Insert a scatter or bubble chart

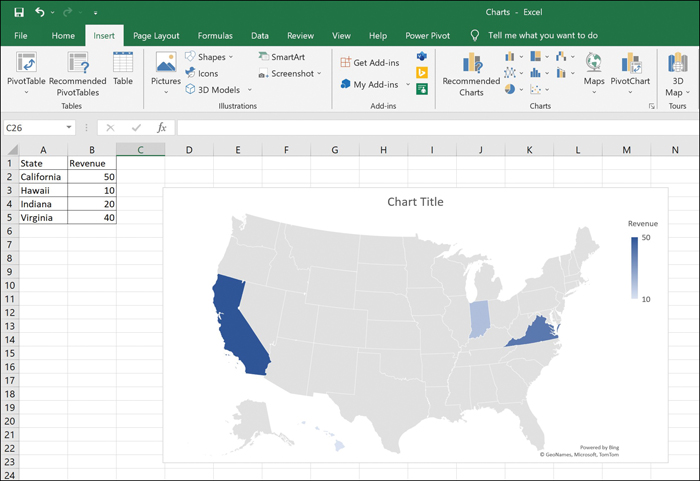point(535,89)
